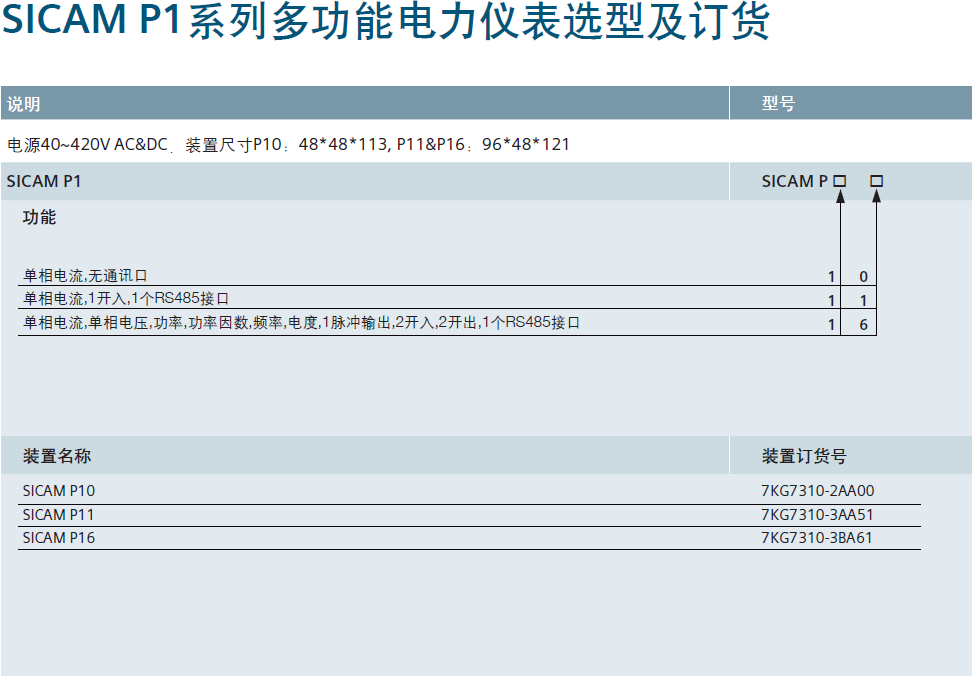Select the 说明 column header
Image resolution: width=972 pixels, height=676 pixels.
(24, 104)
